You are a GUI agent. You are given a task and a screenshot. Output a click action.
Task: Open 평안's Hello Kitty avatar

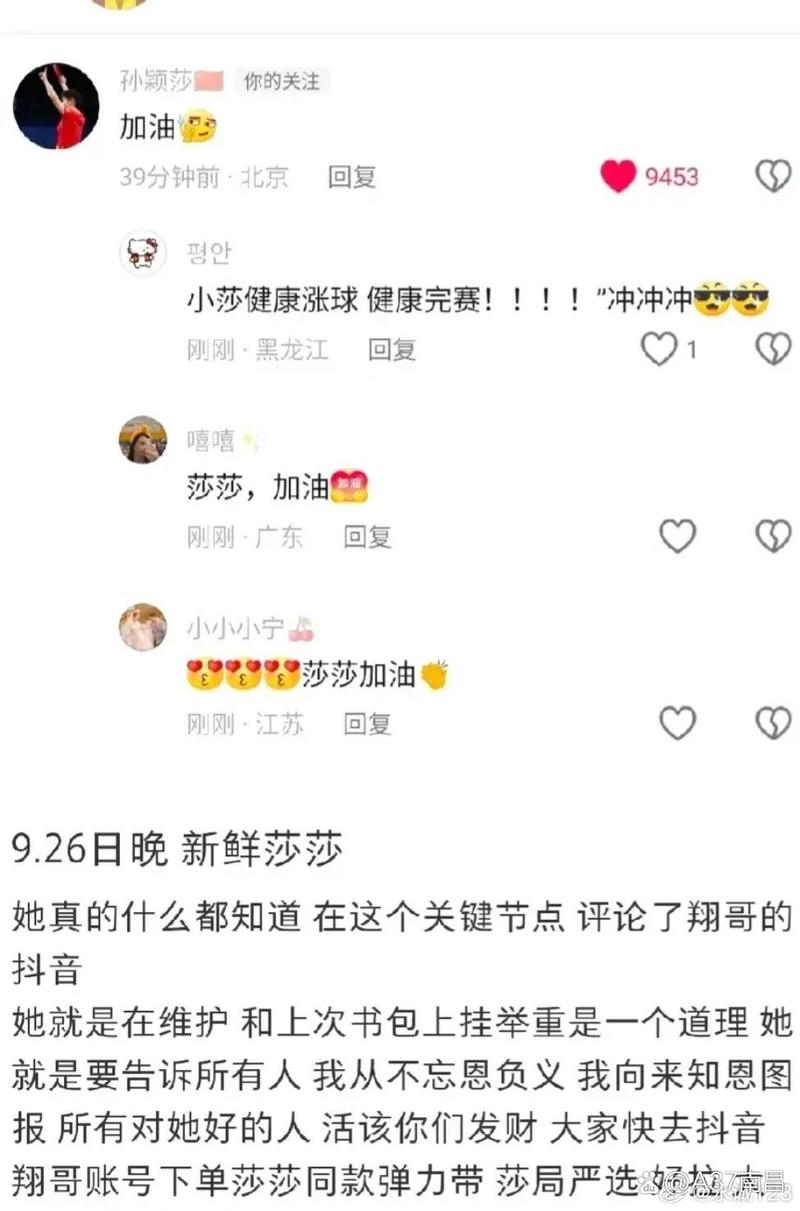[143, 253]
